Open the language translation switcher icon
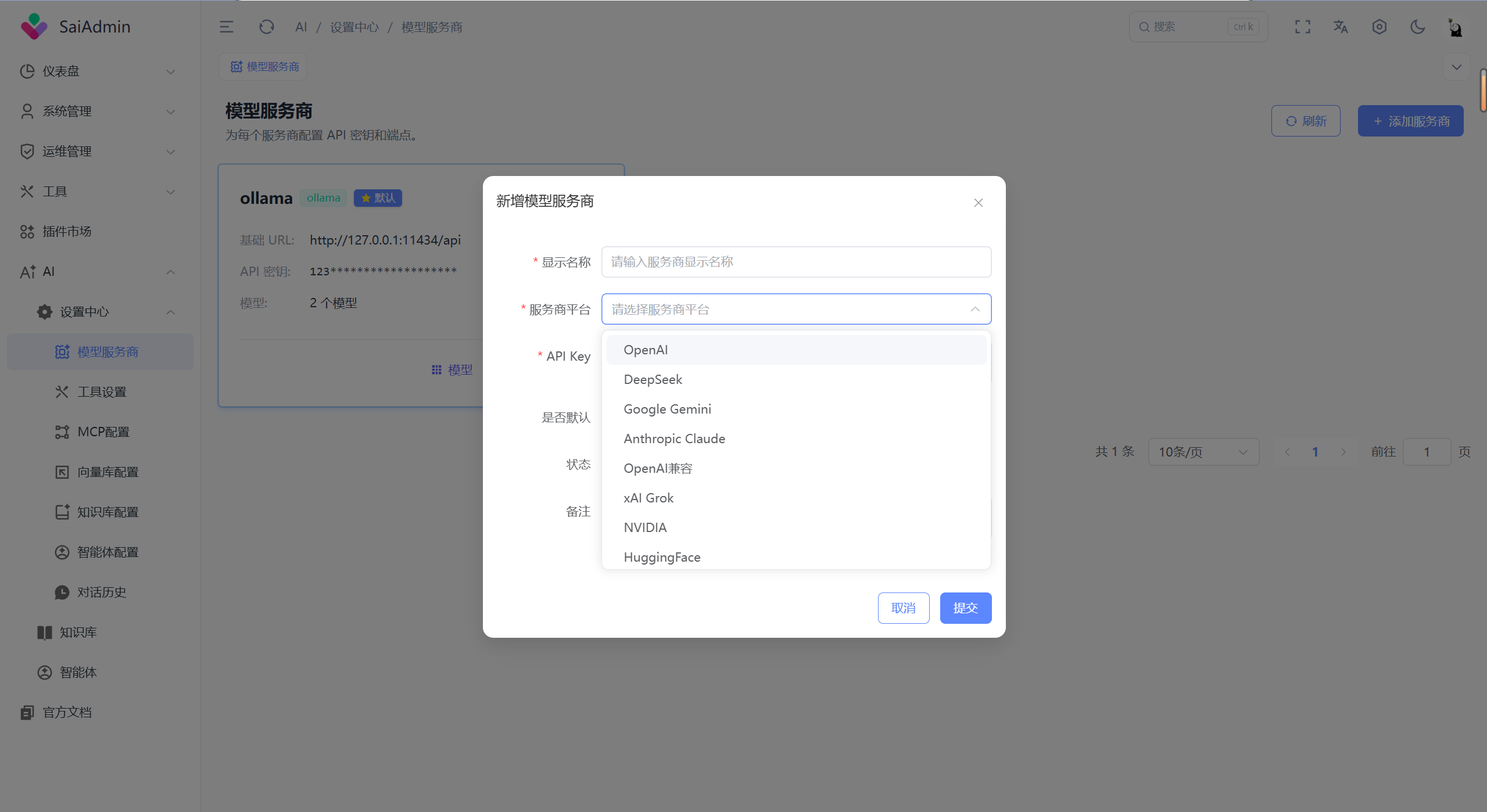Image resolution: width=1487 pixels, height=812 pixels. point(1341,27)
